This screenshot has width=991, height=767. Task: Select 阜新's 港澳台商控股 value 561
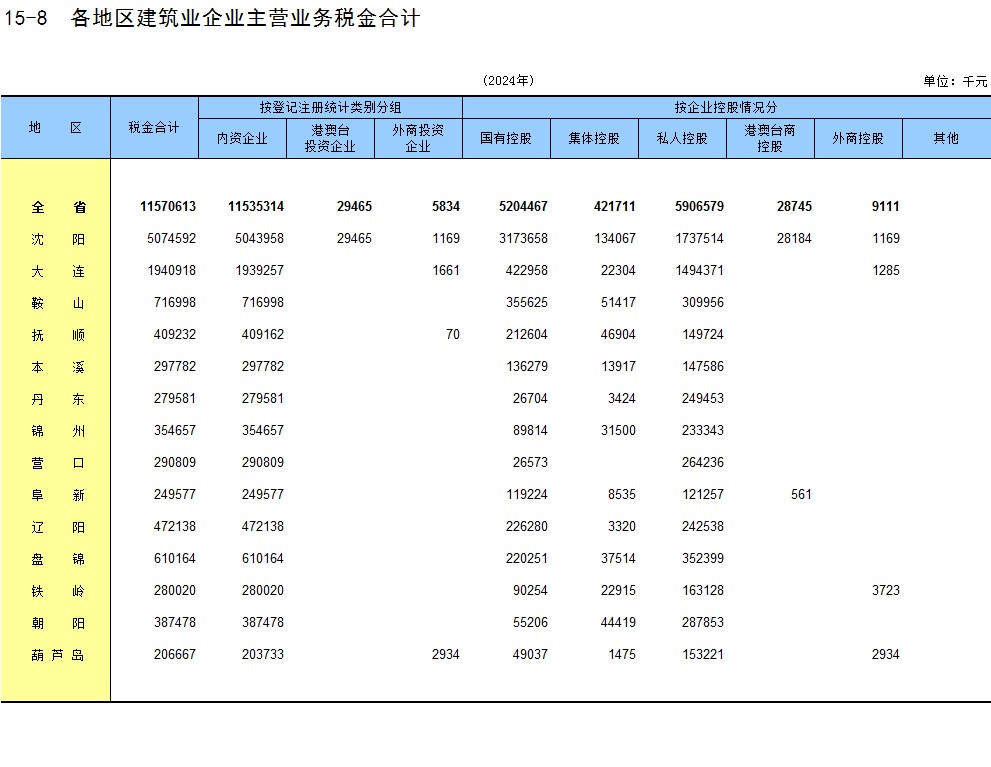point(800,495)
